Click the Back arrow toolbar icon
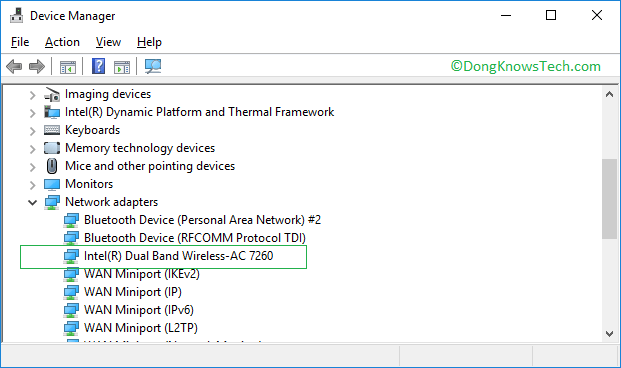Screen dimensions: 621x368 point(14,66)
